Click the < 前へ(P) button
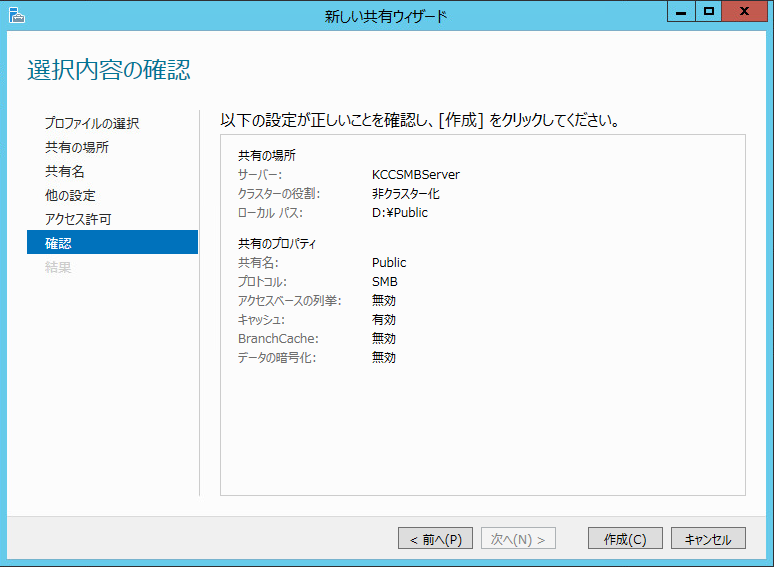Image resolution: width=774 pixels, height=567 pixels. pos(435,538)
